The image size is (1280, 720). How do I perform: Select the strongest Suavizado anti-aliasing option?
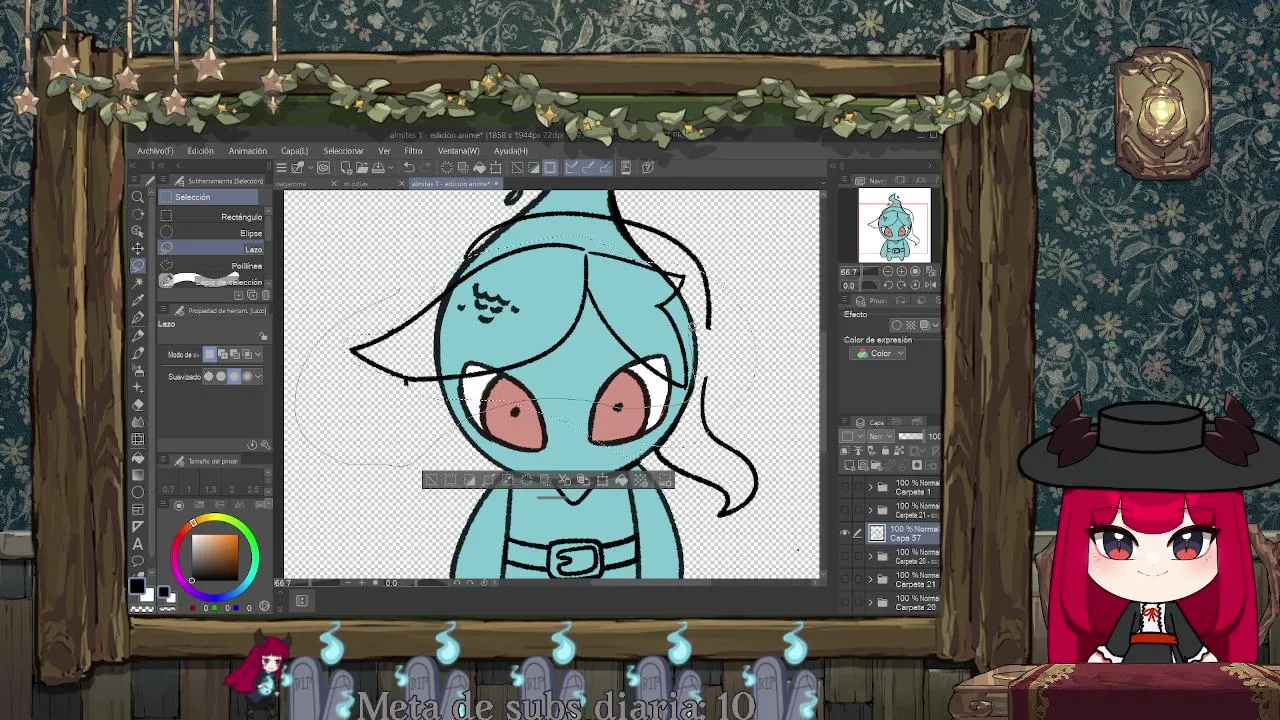click(x=246, y=376)
